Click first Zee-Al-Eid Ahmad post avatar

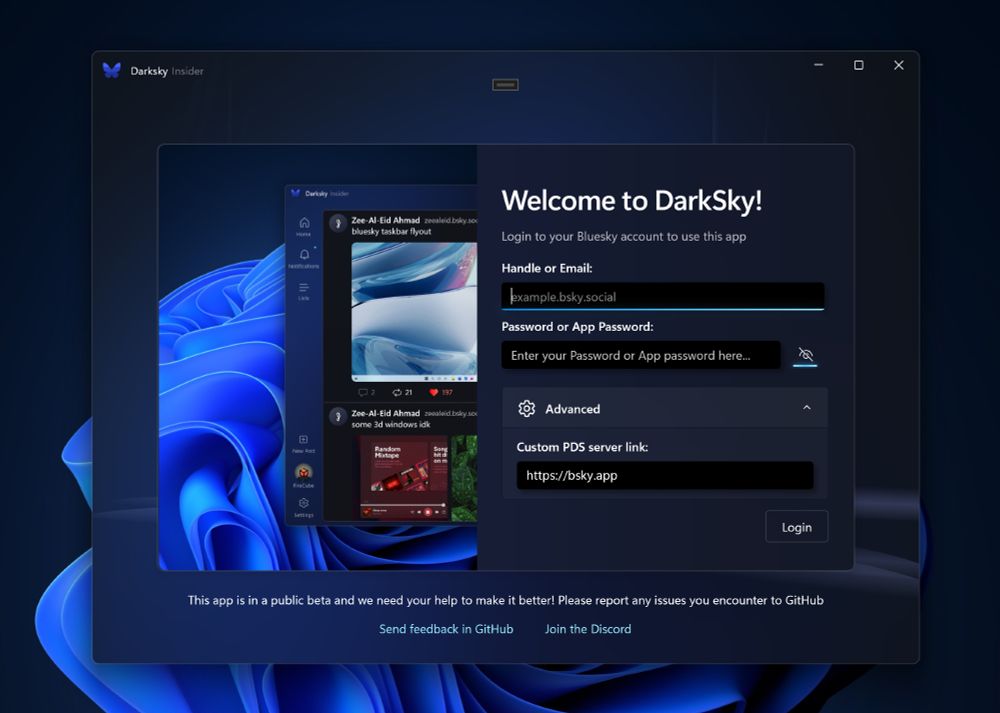[338, 223]
